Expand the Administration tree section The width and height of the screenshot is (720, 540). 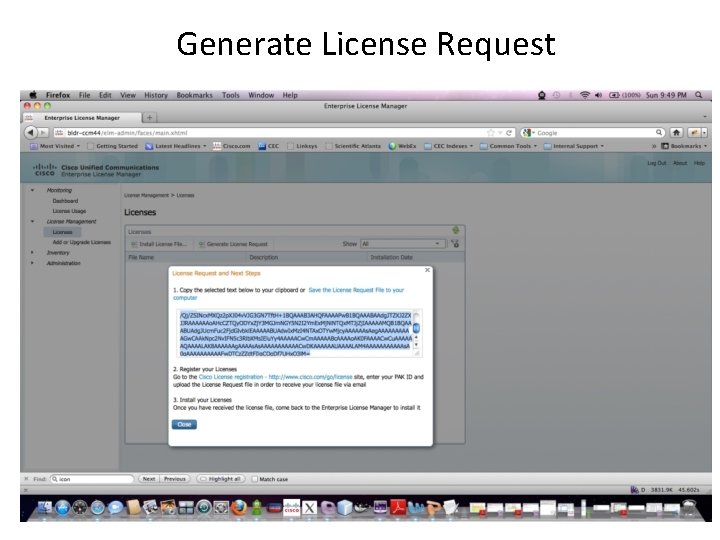(32, 263)
